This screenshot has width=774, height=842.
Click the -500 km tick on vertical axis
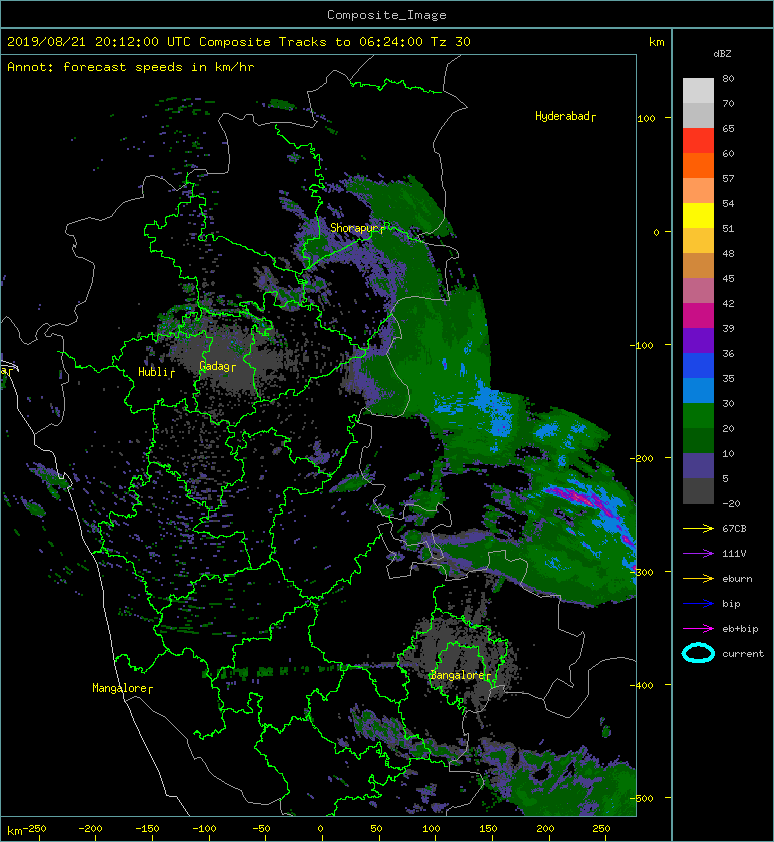[x=642, y=799]
